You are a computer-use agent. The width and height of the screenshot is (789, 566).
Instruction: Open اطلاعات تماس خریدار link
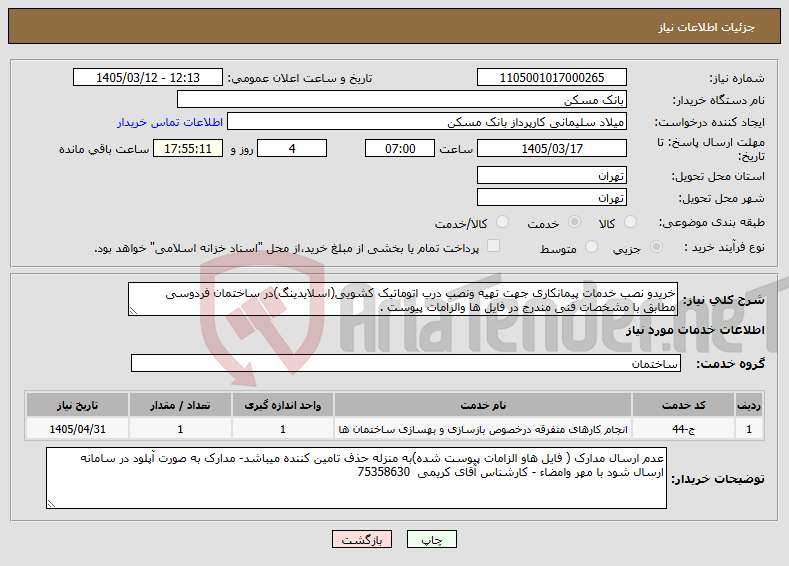(x=170, y=122)
